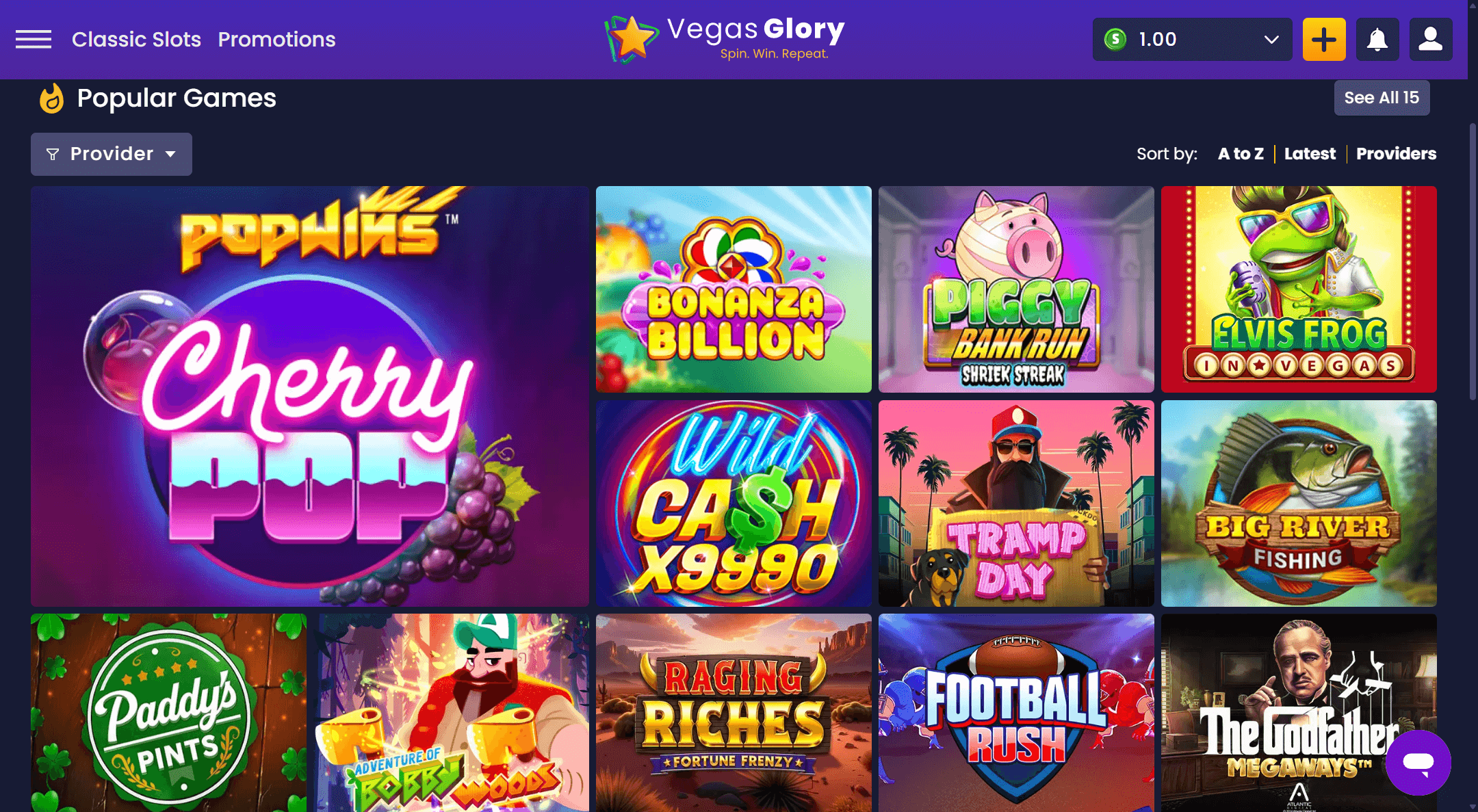Click the yellow plus deposit icon
Image resolution: width=1478 pixels, height=812 pixels.
point(1324,40)
